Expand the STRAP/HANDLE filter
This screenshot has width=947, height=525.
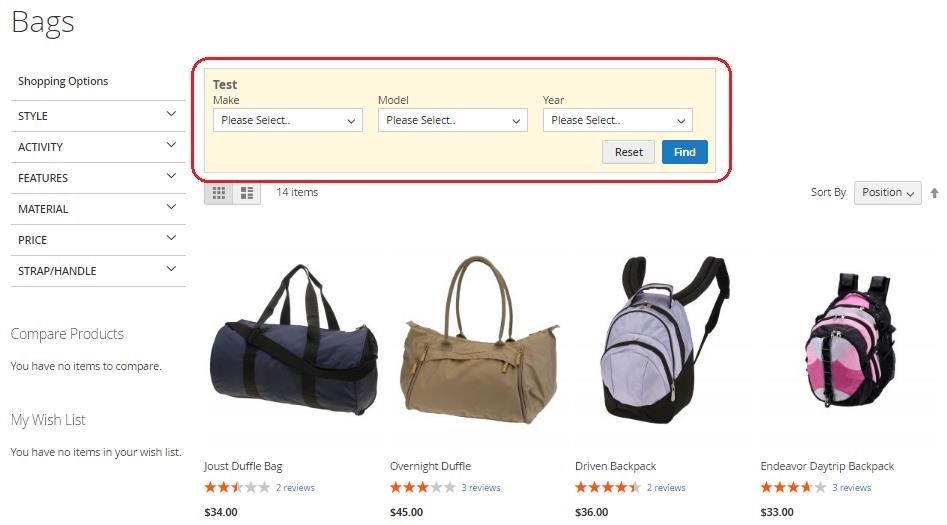pyautogui.click(x=98, y=271)
